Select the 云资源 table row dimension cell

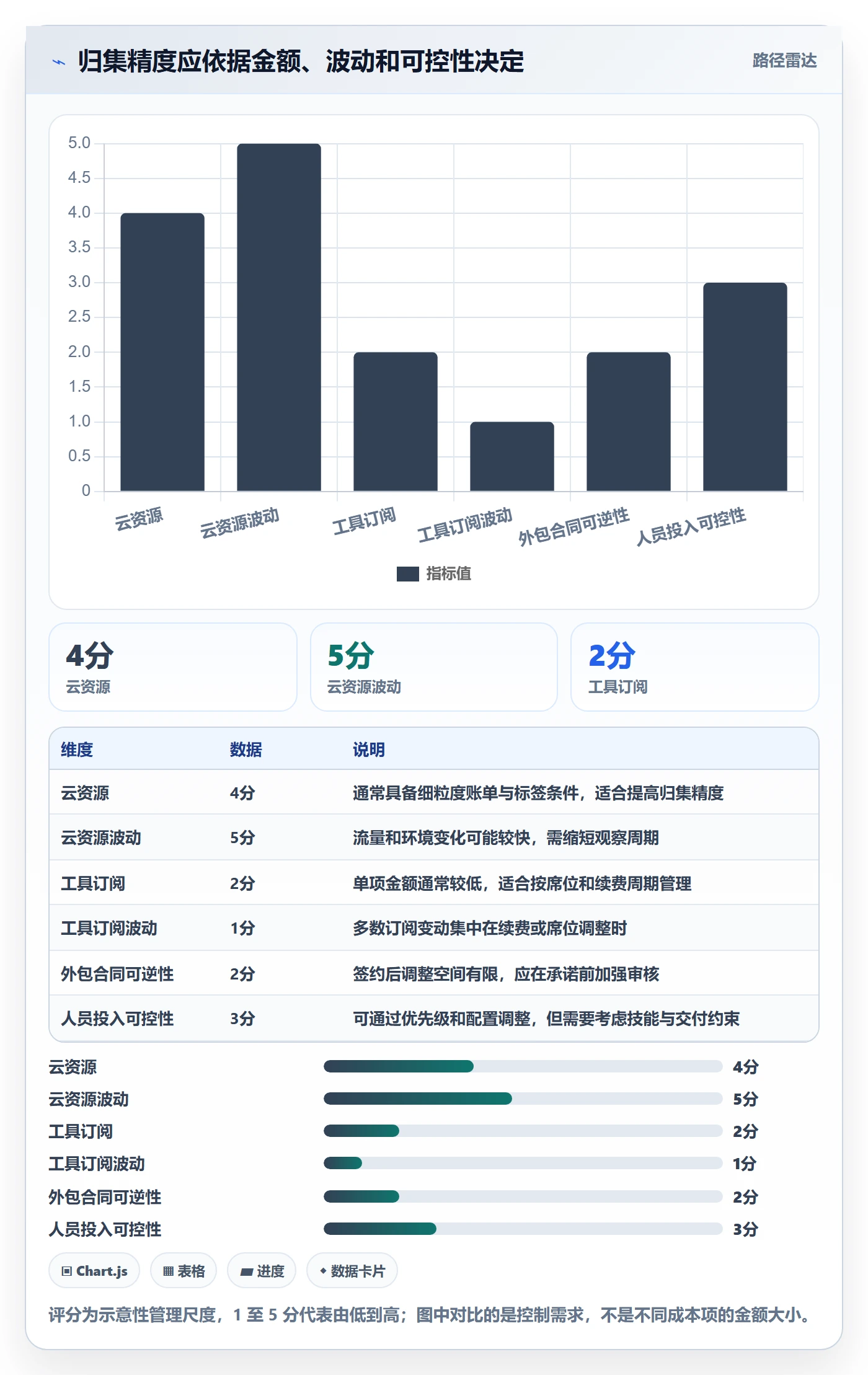coord(85,793)
